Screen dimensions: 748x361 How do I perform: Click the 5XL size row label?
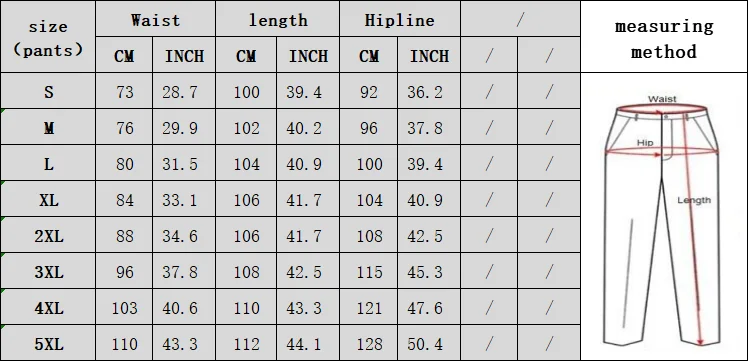pos(48,343)
